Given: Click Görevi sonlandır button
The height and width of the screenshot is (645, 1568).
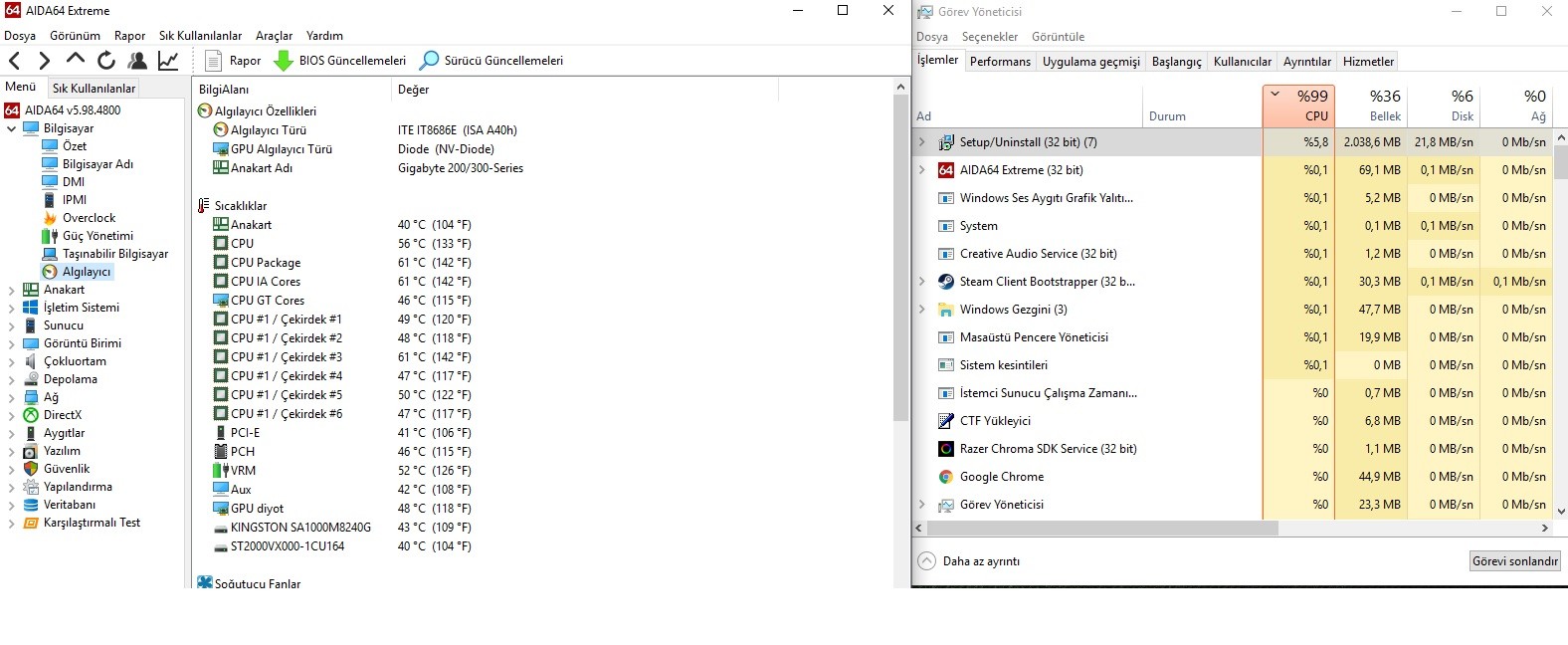Looking at the screenshot, I should [1515, 561].
